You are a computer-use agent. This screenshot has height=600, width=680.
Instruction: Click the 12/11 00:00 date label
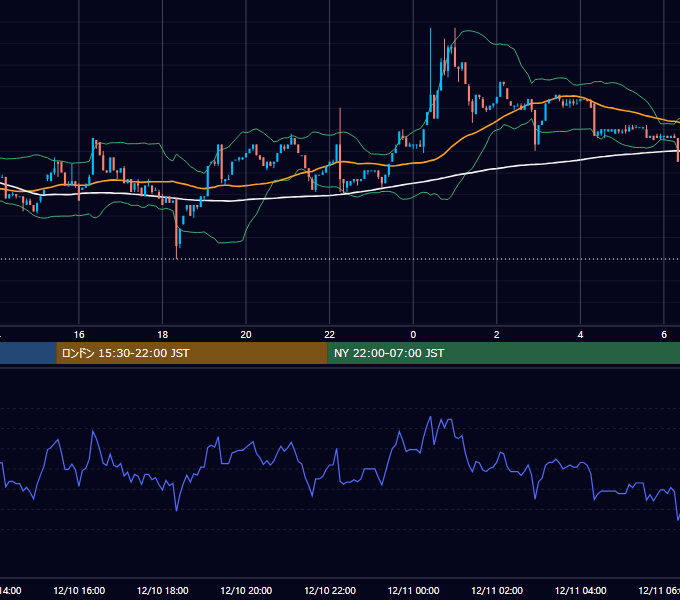(413, 590)
